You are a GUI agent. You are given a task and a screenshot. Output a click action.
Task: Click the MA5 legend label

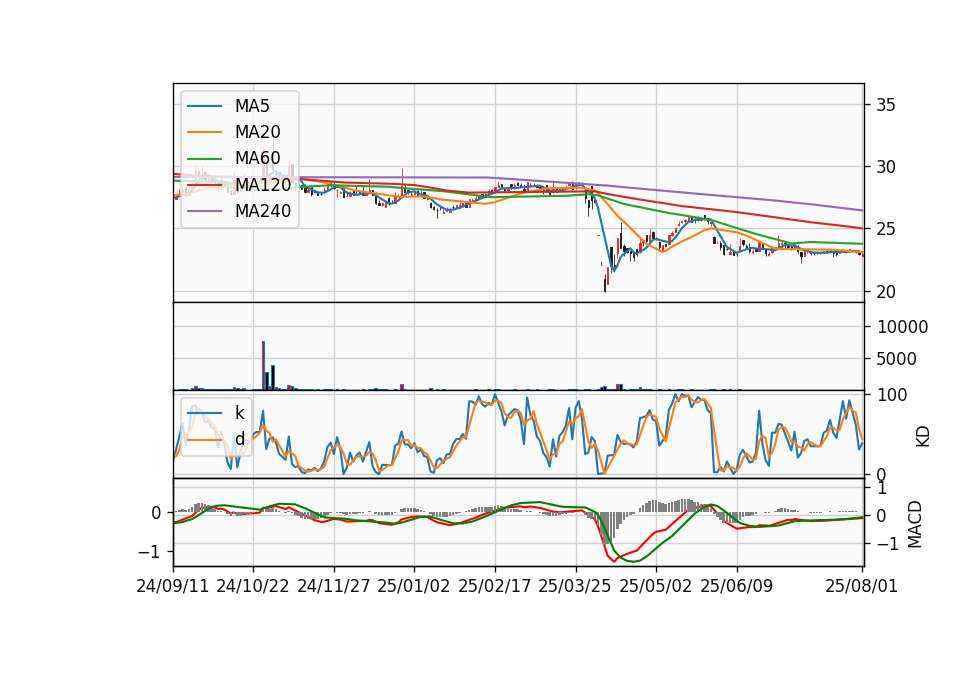click(x=252, y=106)
